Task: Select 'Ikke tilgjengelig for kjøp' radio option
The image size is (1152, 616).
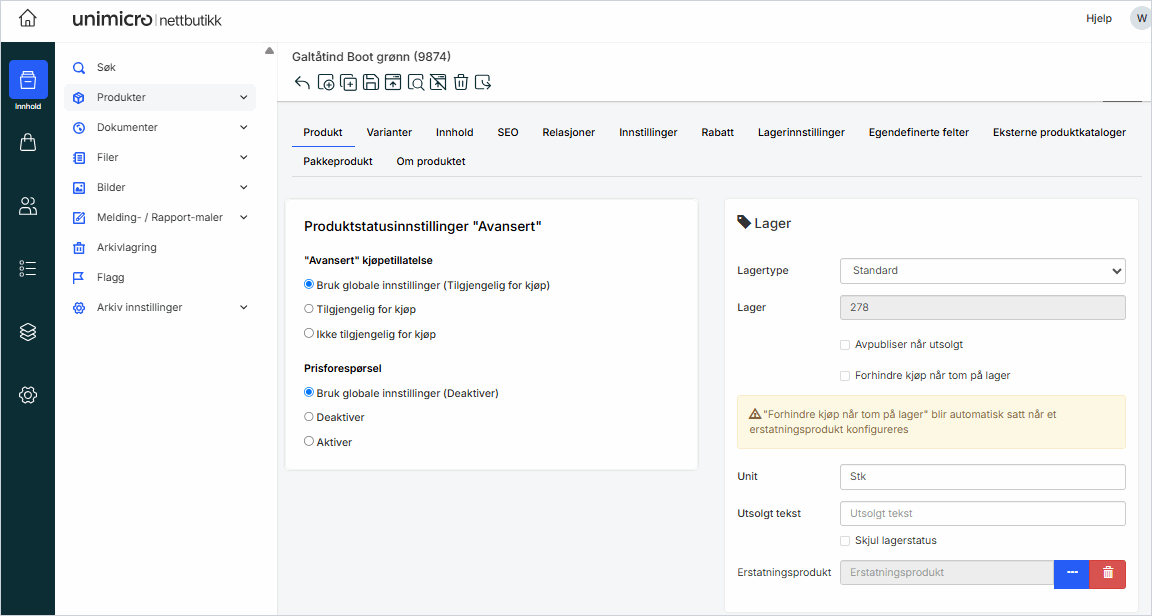Action: point(309,334)
